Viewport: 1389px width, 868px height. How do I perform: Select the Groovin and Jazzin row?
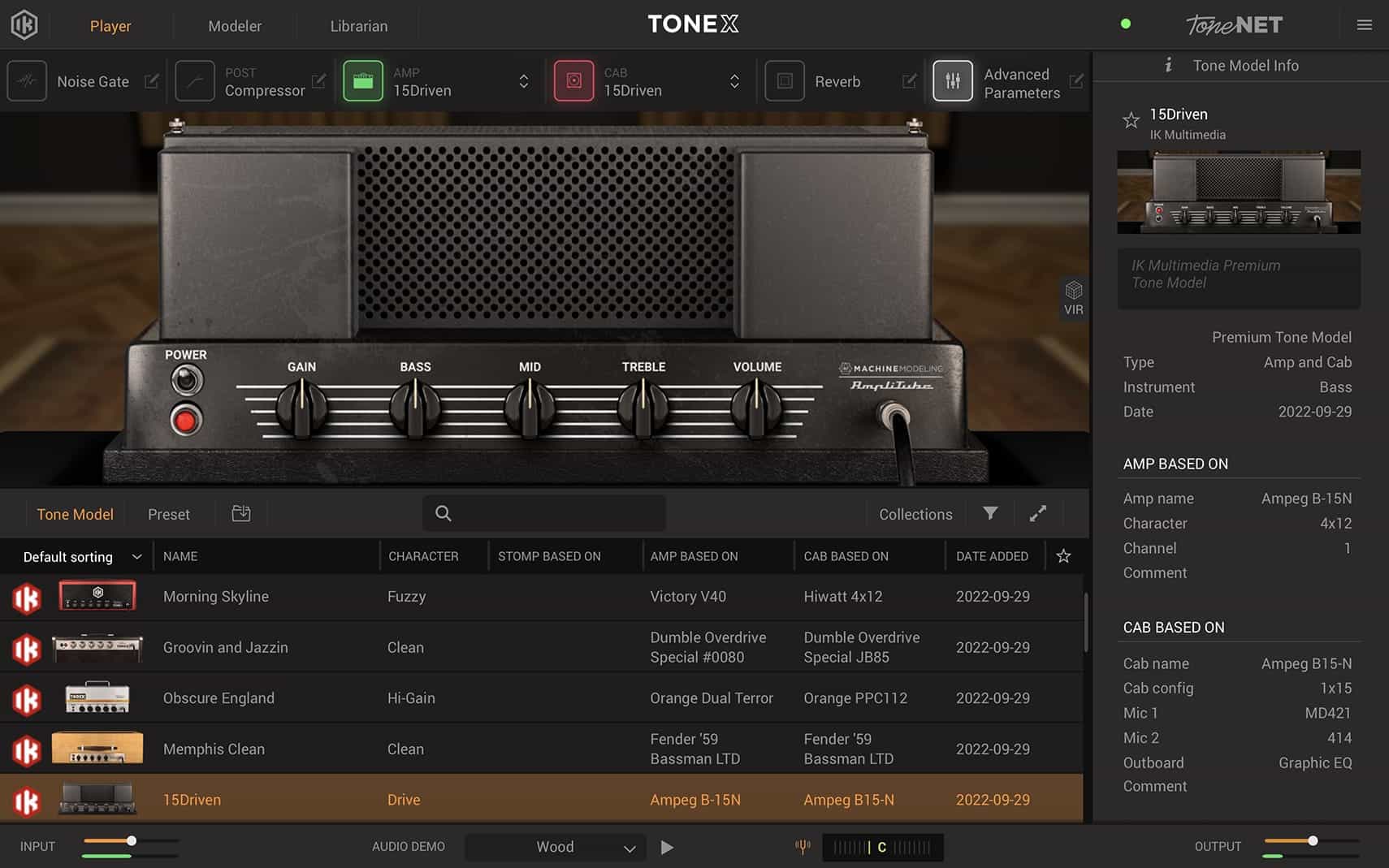pyautogui.click(x=541, y=647)
